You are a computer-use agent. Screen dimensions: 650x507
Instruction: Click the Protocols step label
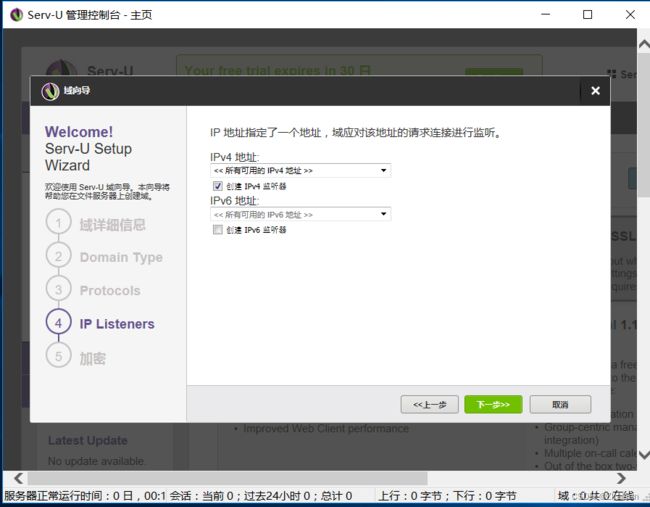click(x=110, y=291)
